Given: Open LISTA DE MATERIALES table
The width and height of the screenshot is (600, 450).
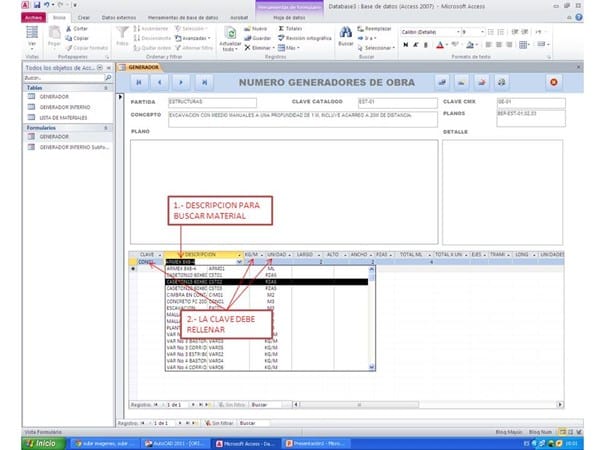Looking at the screenshot, I should click(x=63, y=118).
